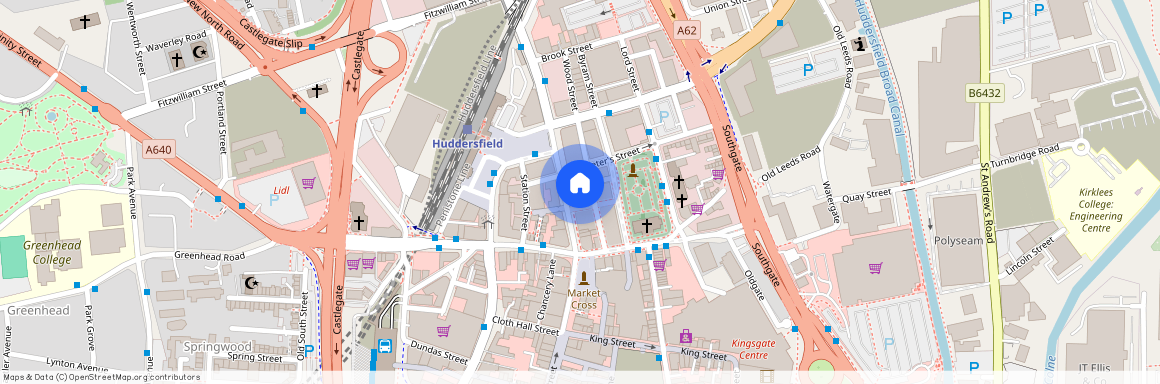Viewport: 1160px width, 384px height.
Task: Click the A640 road shield
Action: (159, 149)
